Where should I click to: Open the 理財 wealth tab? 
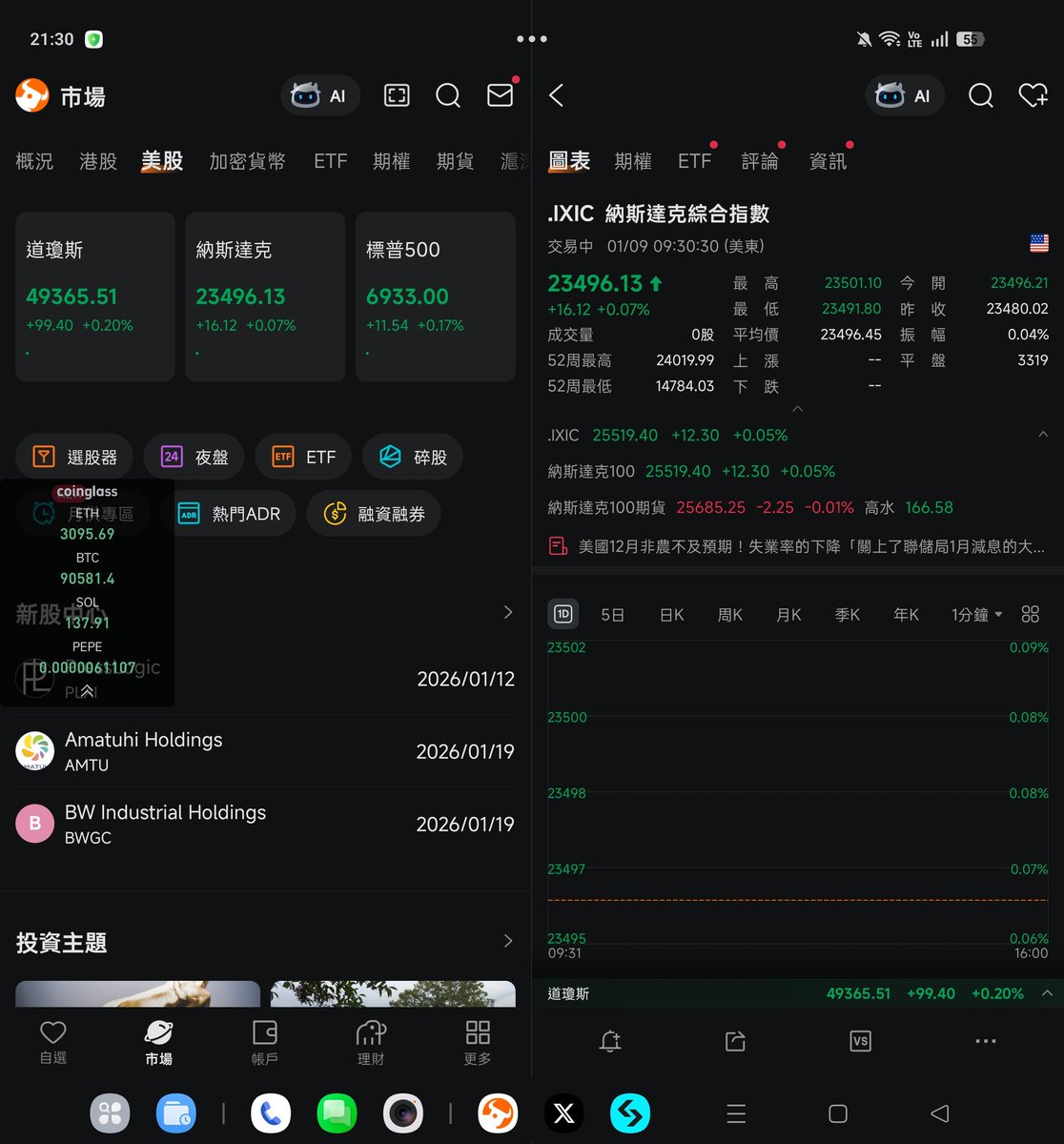(x=371, y=1043)
